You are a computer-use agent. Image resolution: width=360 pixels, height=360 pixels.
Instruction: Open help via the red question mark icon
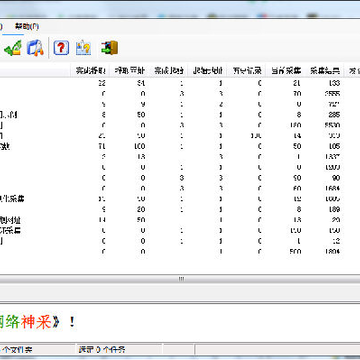coord(61,48)
